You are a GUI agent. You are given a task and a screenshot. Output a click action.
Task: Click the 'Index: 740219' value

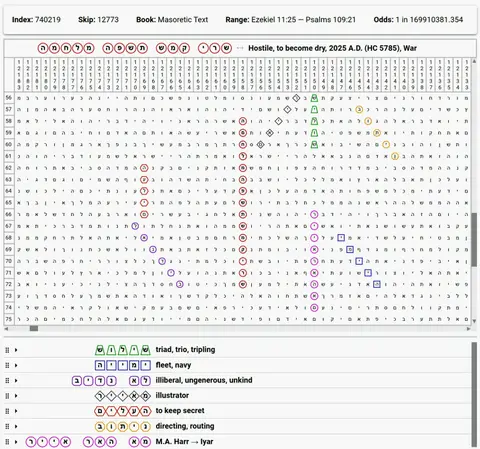tap(36, 20)
